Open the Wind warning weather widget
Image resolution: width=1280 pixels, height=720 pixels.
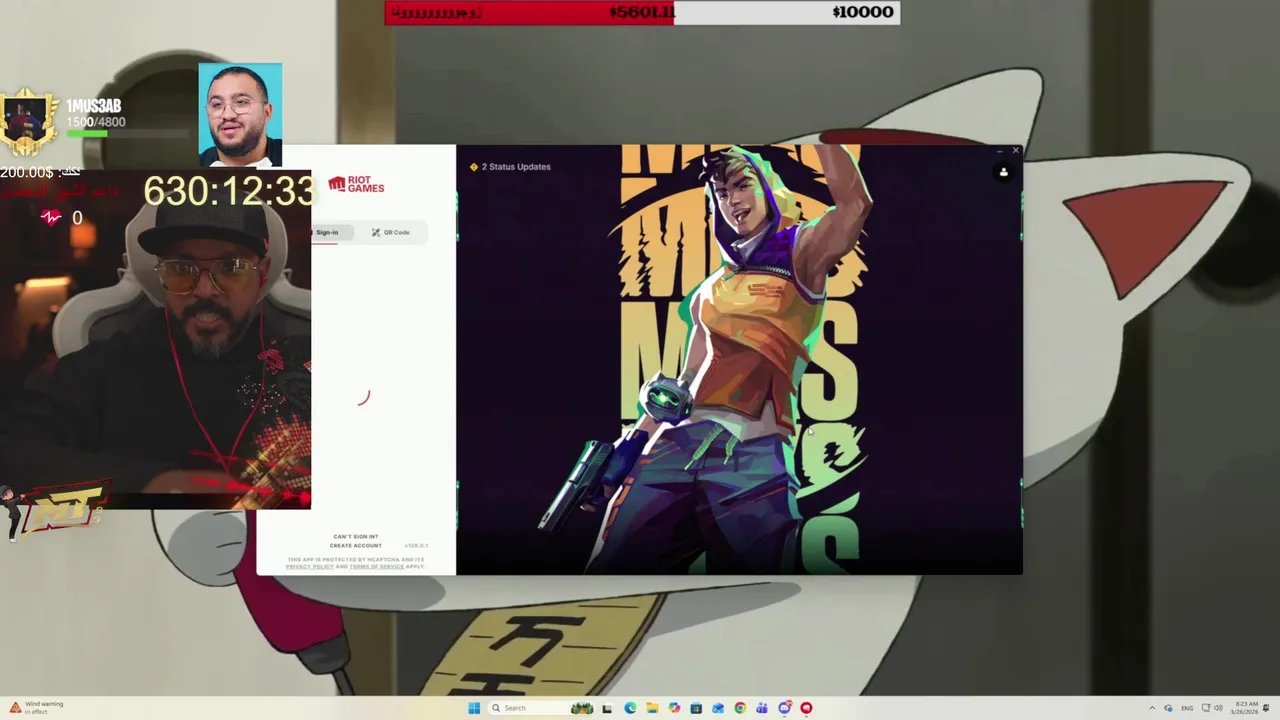click(x=36, y=708)
